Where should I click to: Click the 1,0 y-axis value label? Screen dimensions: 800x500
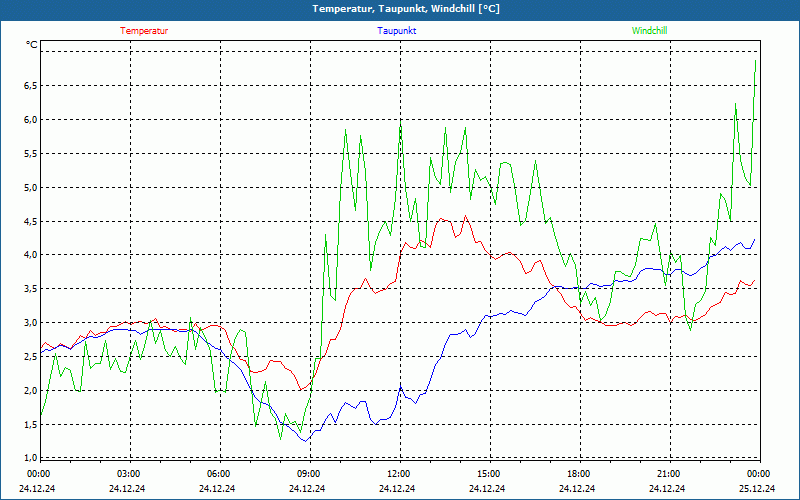click(x=29, y=458)
